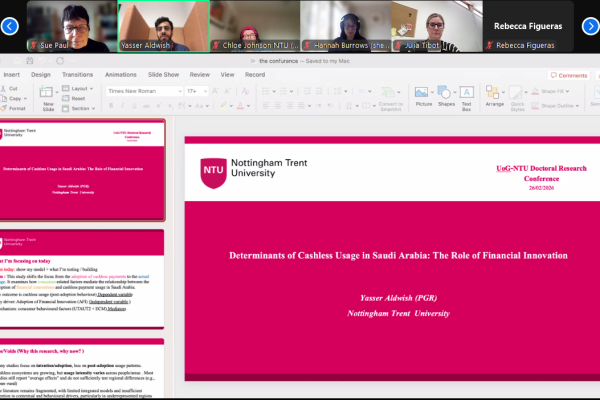600x400 pixels.
Task: Save the presentation with the disk icon
Action: (x=30, y=61)
